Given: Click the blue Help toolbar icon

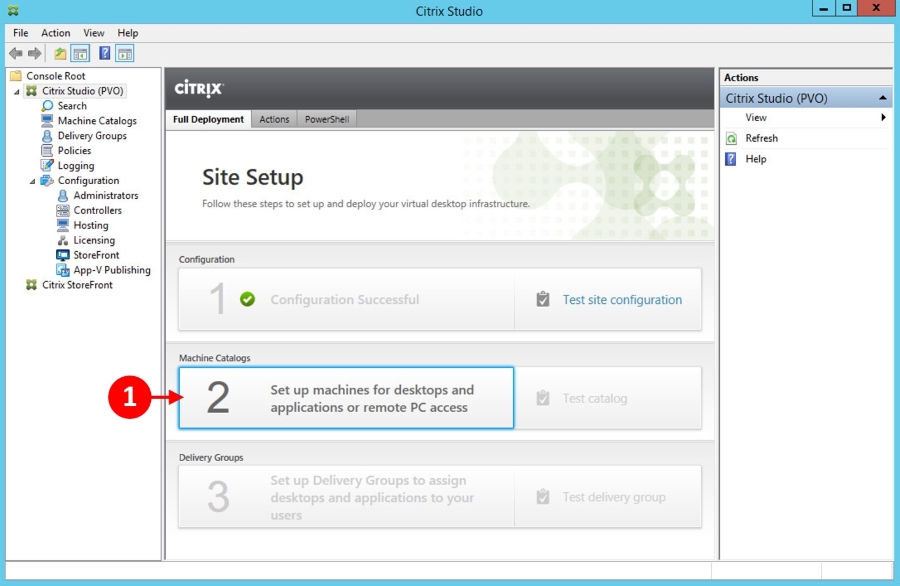Looking at the screenshot, I should pyautogui.click(x=104, y=54).
